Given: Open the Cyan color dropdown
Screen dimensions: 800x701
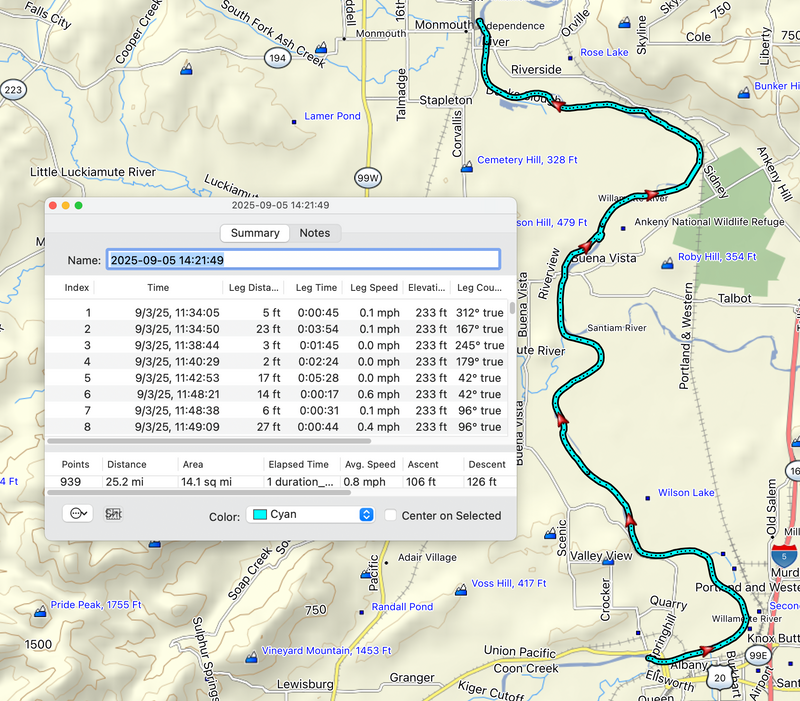Looking at the screenshot, I should tap(310, 514).
